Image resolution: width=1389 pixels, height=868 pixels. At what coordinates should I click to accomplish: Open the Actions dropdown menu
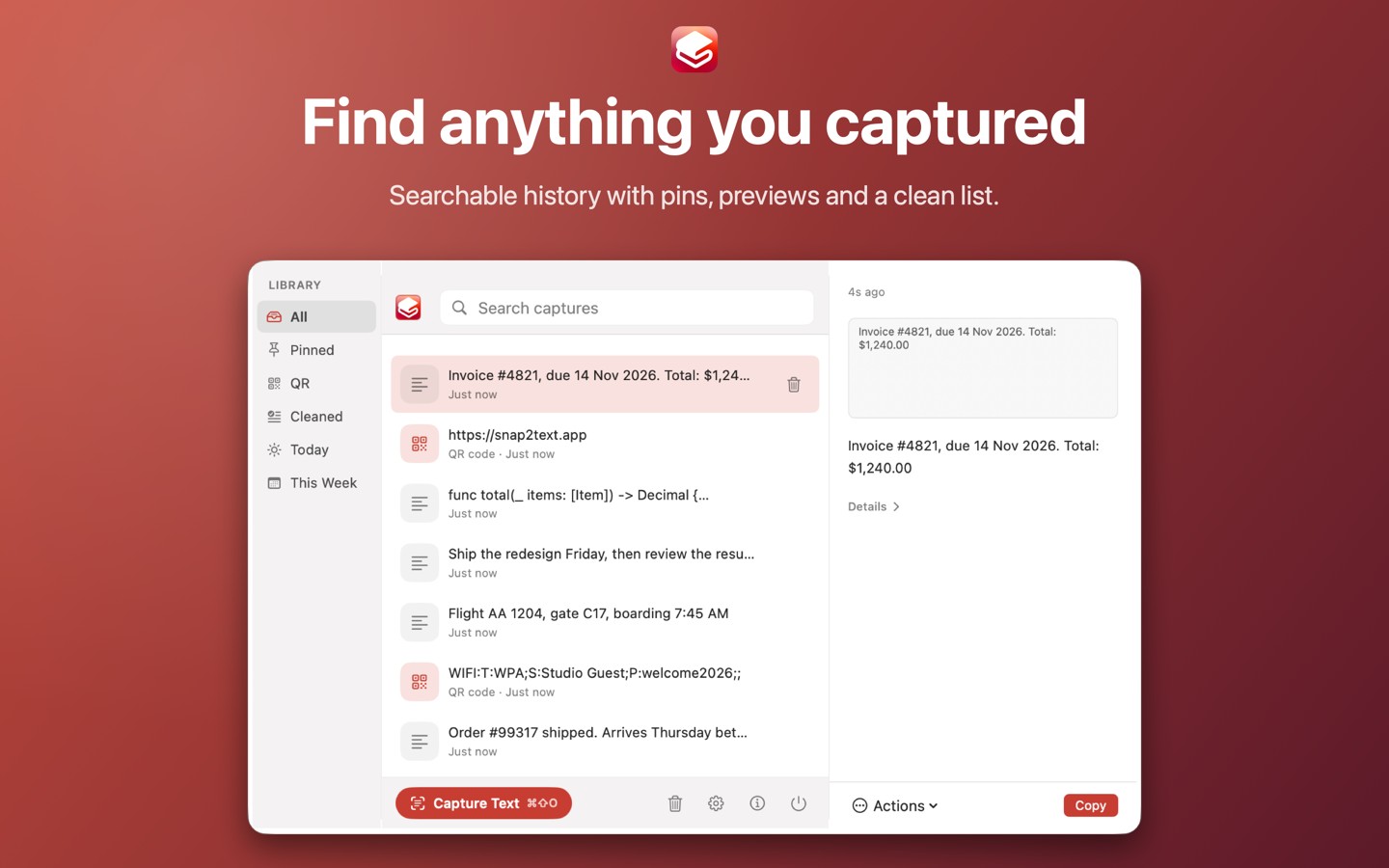point(895,805)
